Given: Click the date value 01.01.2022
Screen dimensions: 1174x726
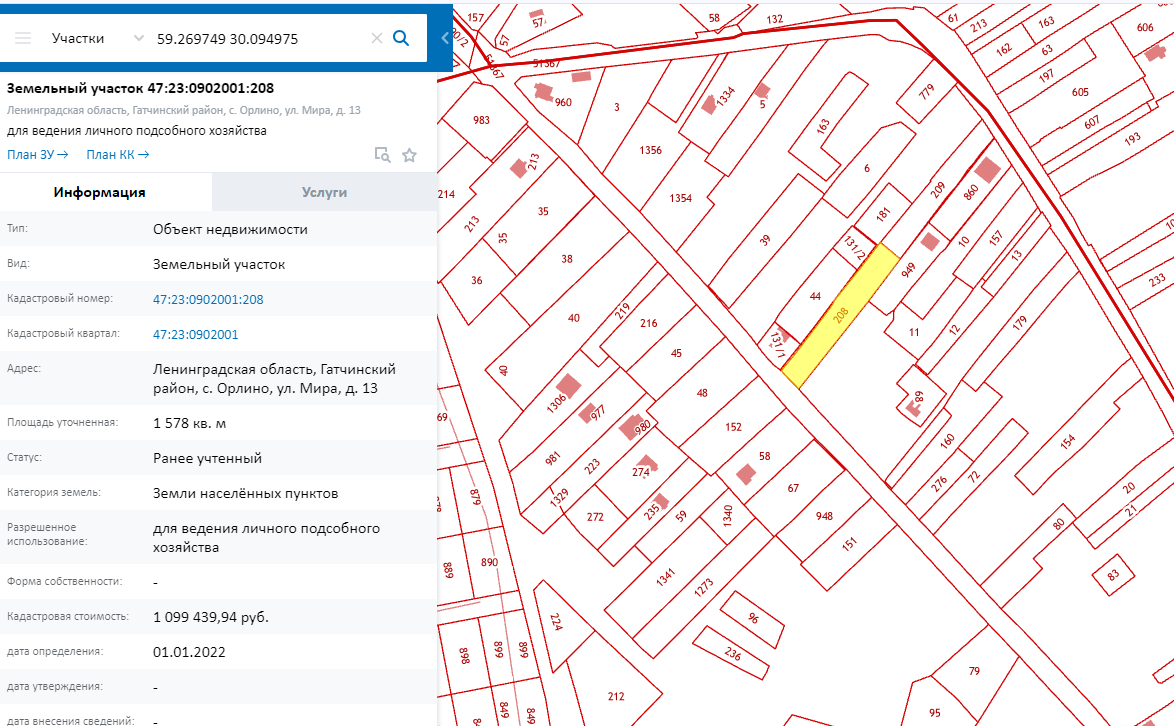Looking at the screenshot, I should (189, 652).
